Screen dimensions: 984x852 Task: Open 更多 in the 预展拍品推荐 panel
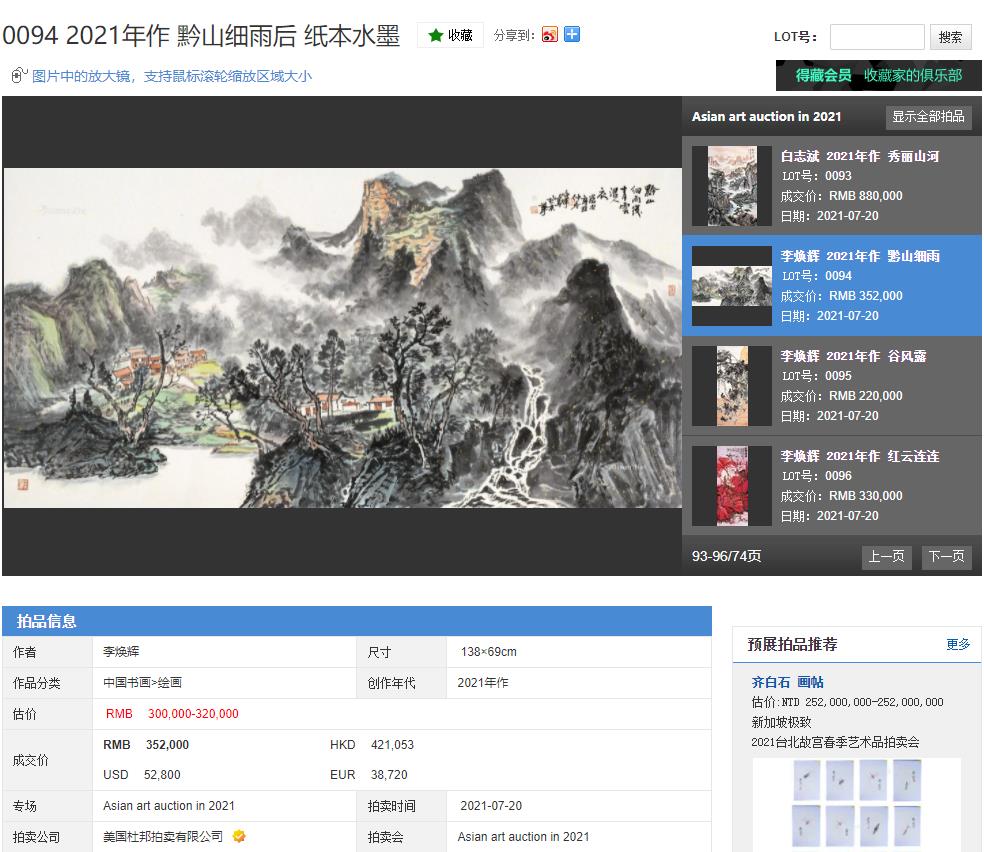(x=960, y=645)
